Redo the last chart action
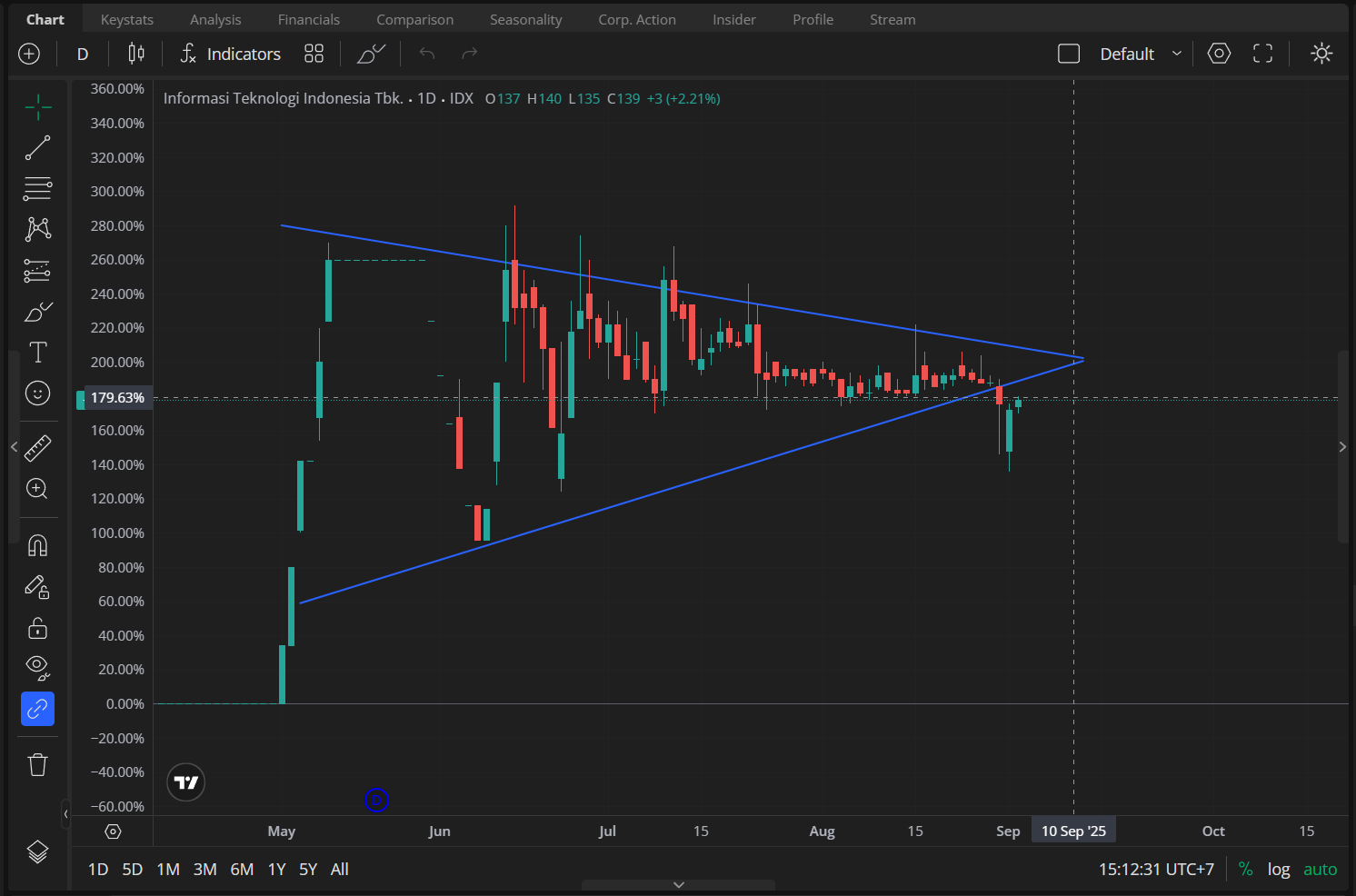Screen dimensions: 1356x896 [469, 54]
